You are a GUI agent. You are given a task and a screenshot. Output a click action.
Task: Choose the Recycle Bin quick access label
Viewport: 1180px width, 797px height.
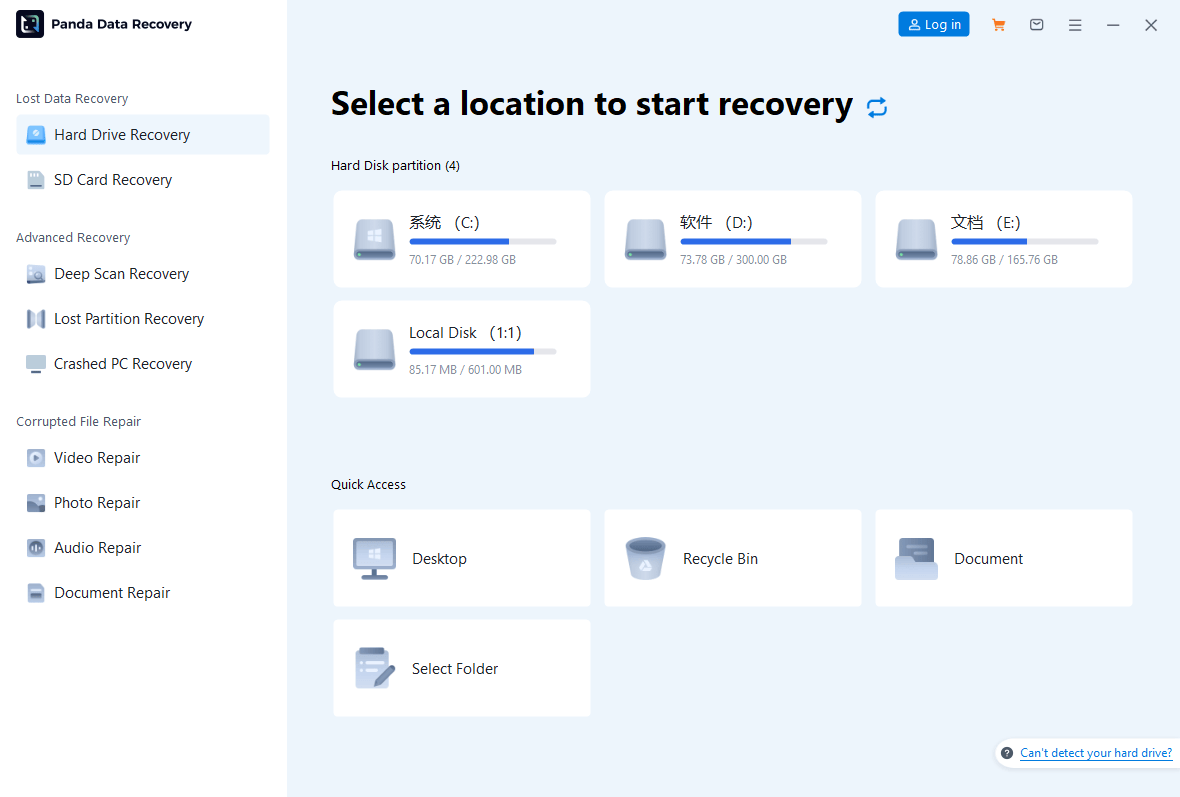(720, 558)
